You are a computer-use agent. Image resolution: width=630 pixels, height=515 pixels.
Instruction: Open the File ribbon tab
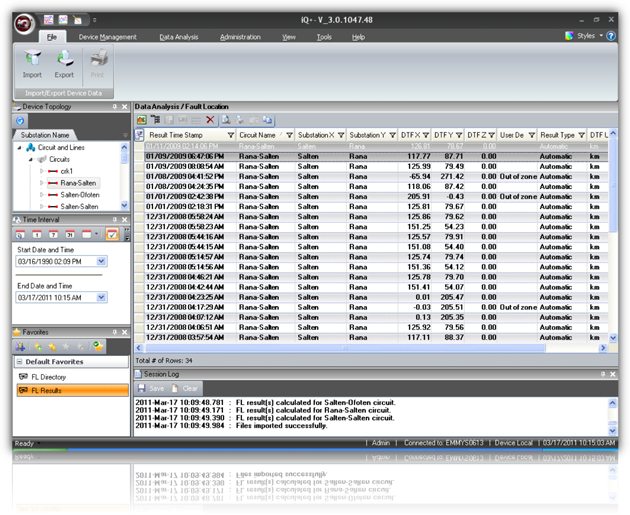tap(52, 37)
